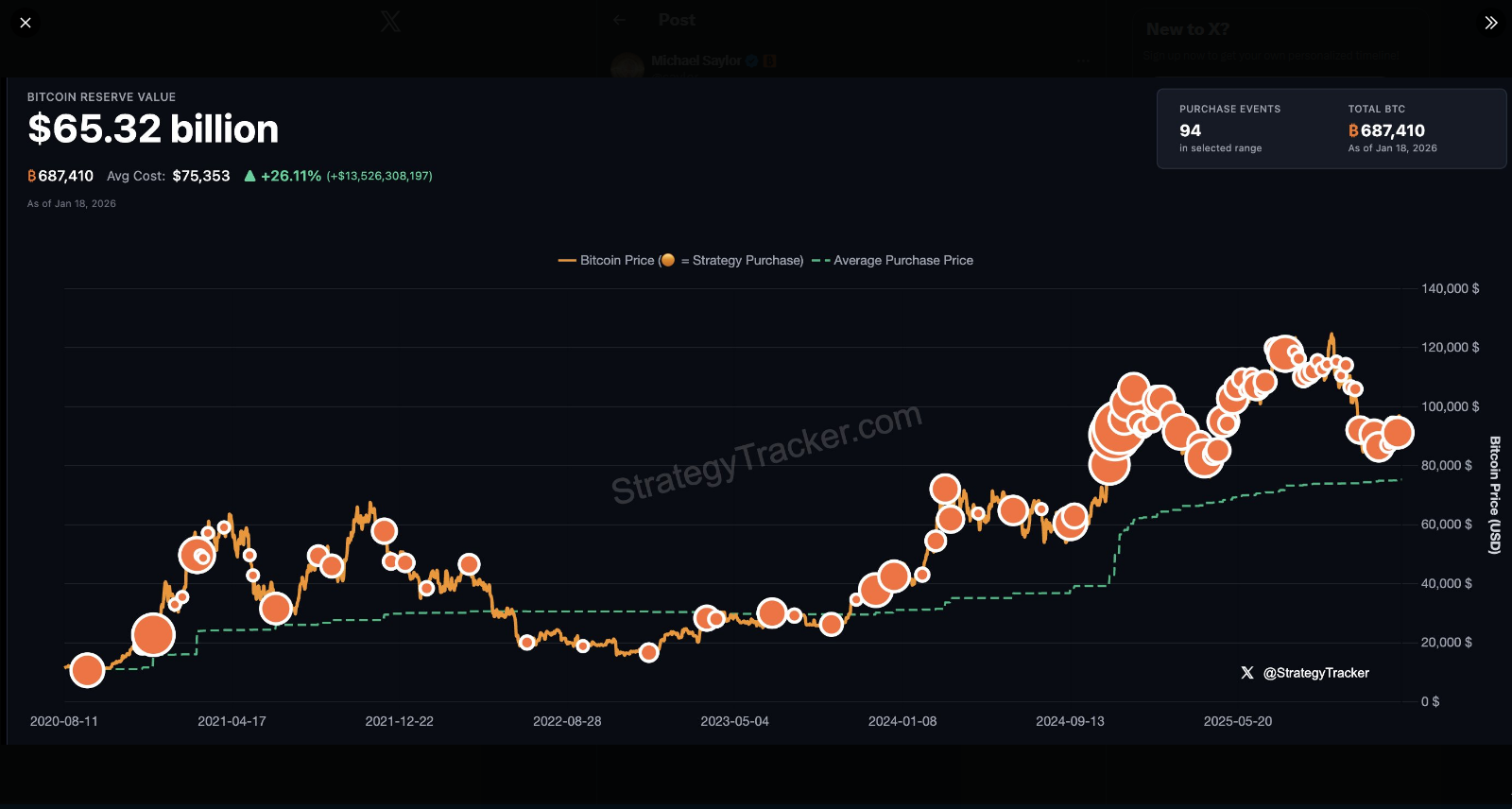Toggle the Average Purchase Price legend entry
1512x809 pixels.
pyautogui.click(x=902, y=260)
